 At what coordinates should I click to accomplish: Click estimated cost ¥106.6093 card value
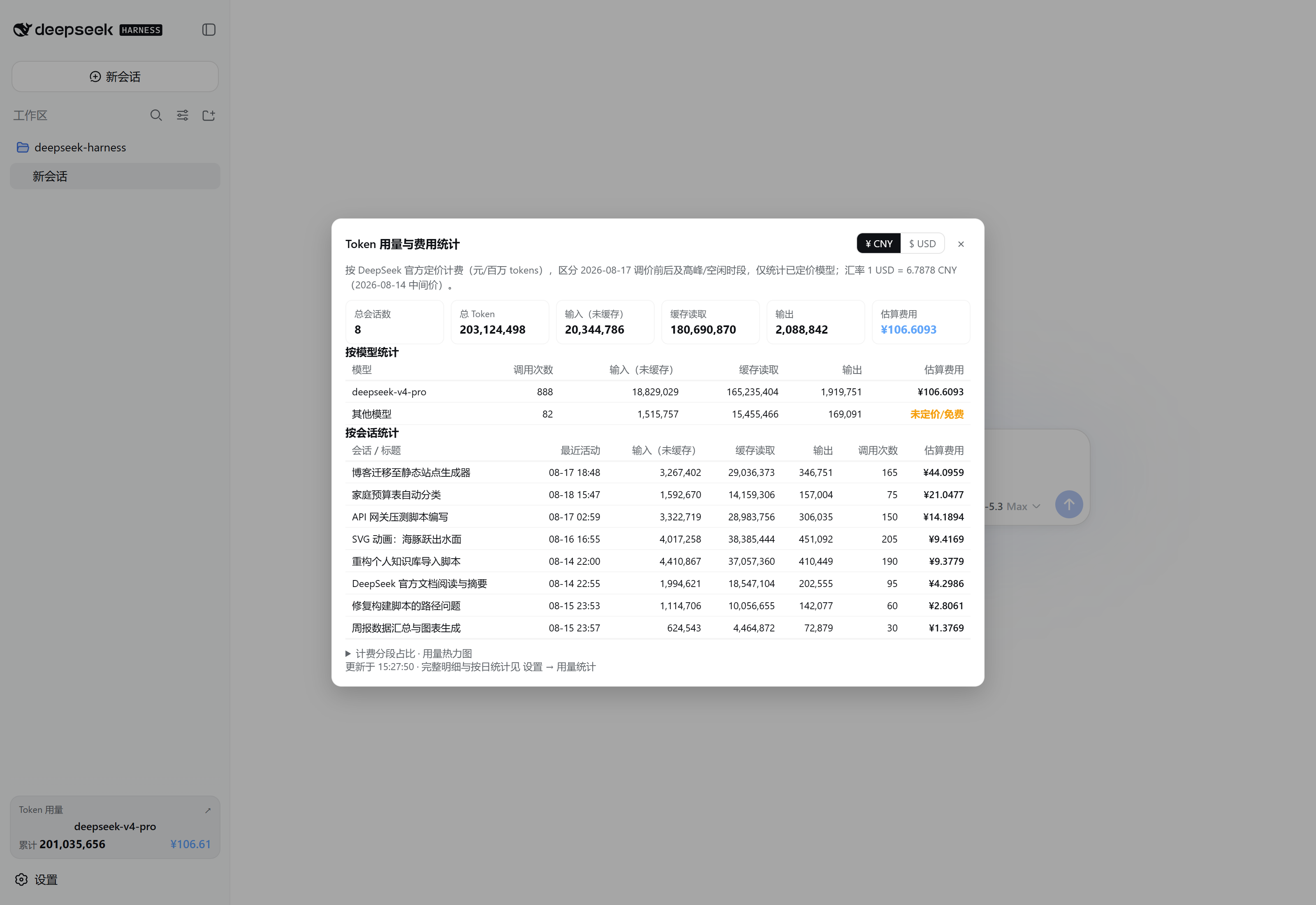pyautogui.click(x=908, y=330)
